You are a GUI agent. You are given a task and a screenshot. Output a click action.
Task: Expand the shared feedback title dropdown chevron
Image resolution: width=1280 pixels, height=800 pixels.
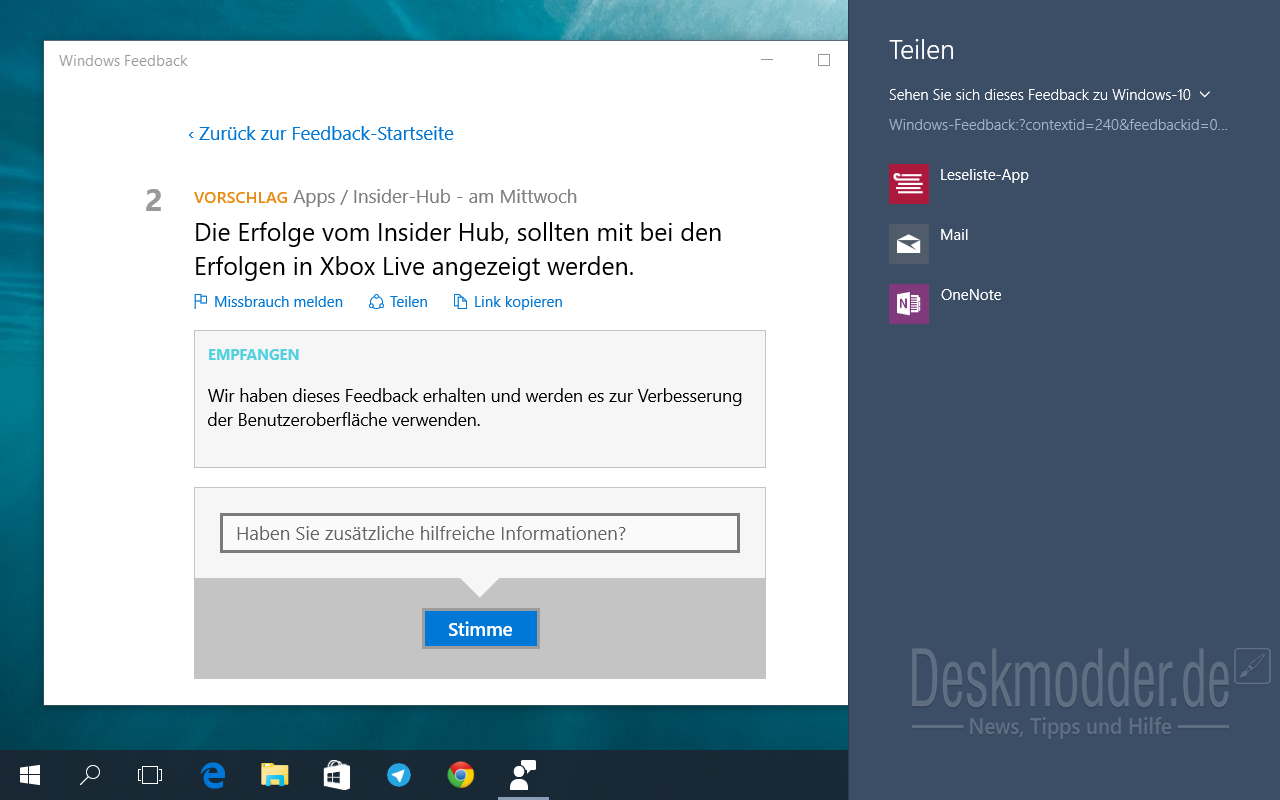click(1205, 95)
